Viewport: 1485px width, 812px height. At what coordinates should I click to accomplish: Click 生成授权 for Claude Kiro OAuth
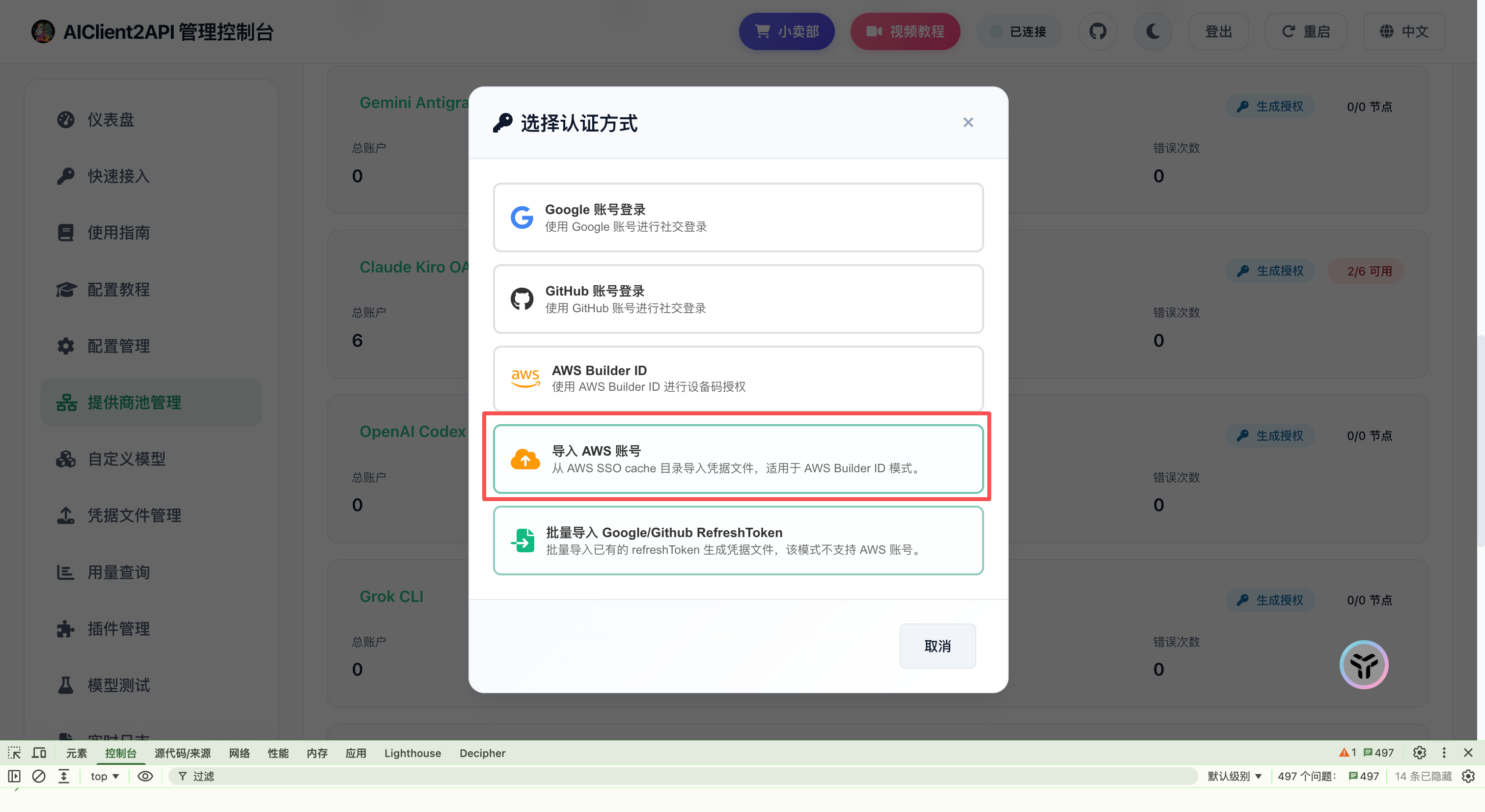point(1270,271)
